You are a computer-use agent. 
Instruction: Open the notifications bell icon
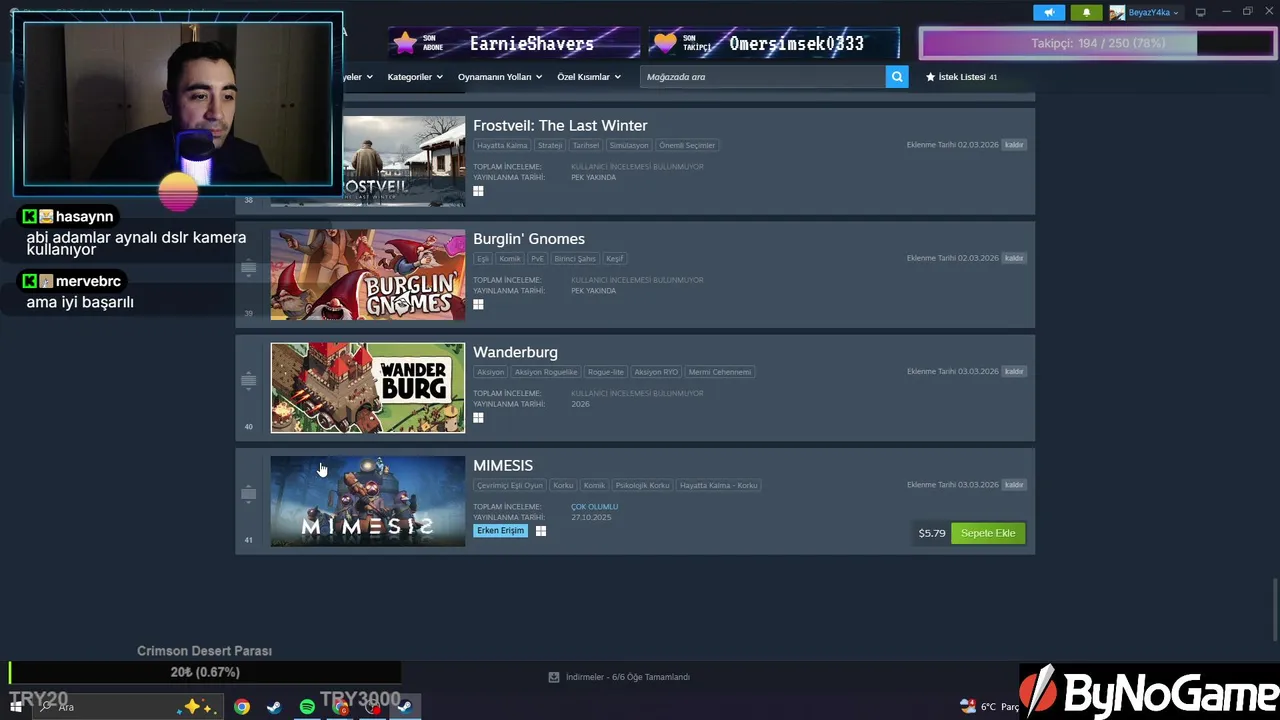point(1086,12)
